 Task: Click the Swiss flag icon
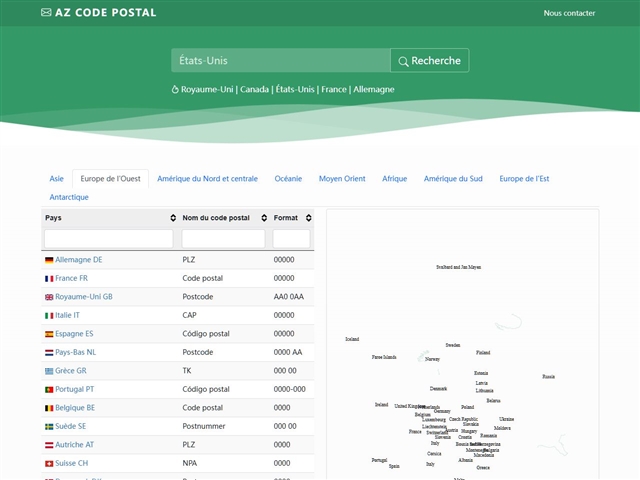pyautogui.click(x=49, y=464)
